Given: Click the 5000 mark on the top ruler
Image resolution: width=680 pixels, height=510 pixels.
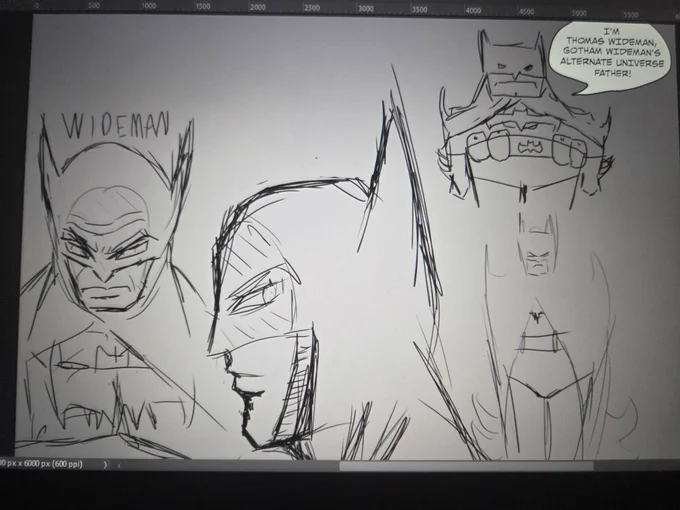Looking at the screenshot, I should [579, 13].
